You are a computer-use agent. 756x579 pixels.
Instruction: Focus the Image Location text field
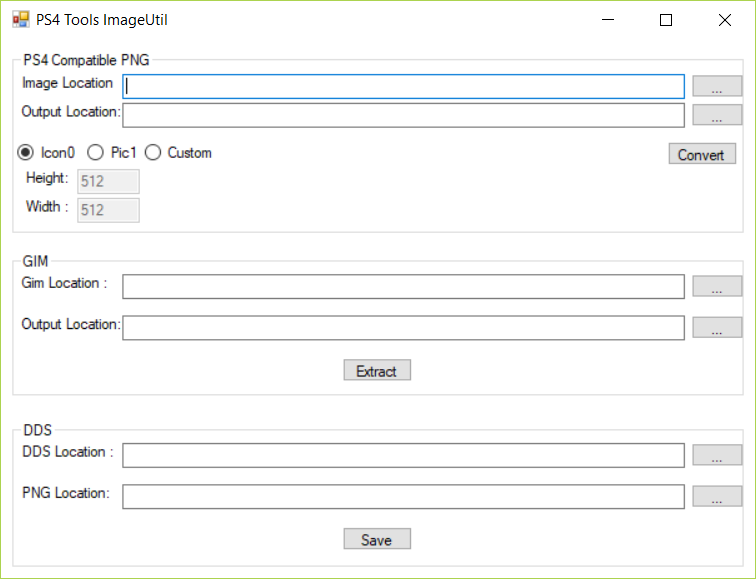click(404, 87)
